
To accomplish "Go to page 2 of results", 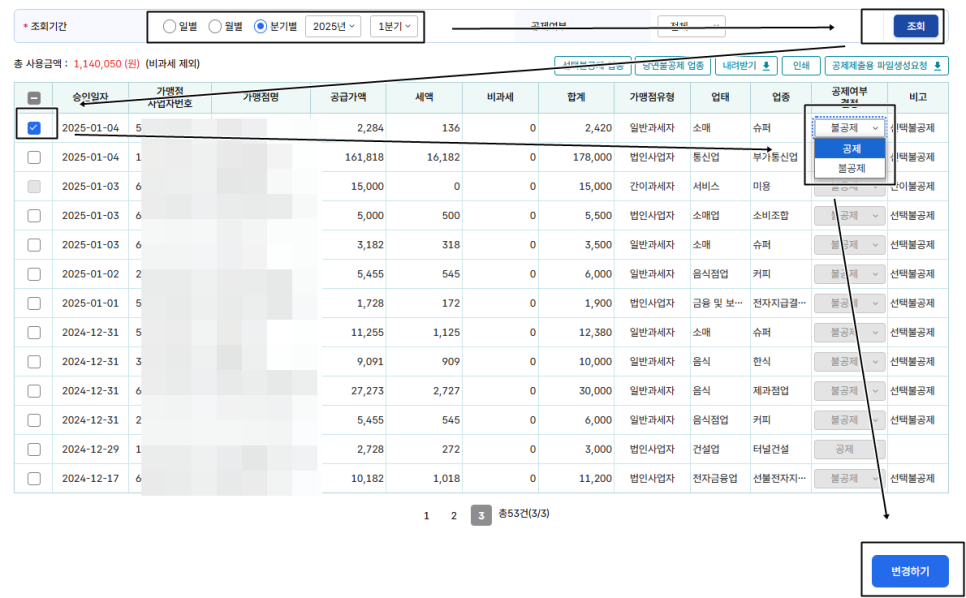I will [x=454, y=515].
